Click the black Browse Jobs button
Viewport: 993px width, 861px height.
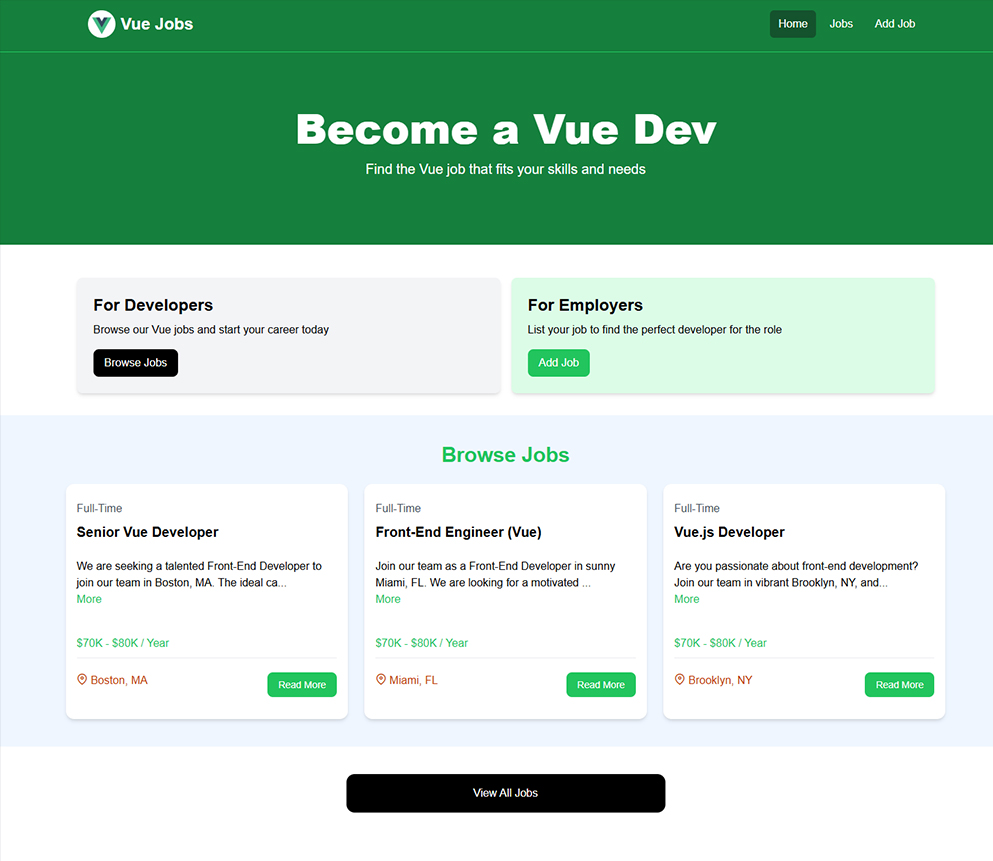coord(136,363)
